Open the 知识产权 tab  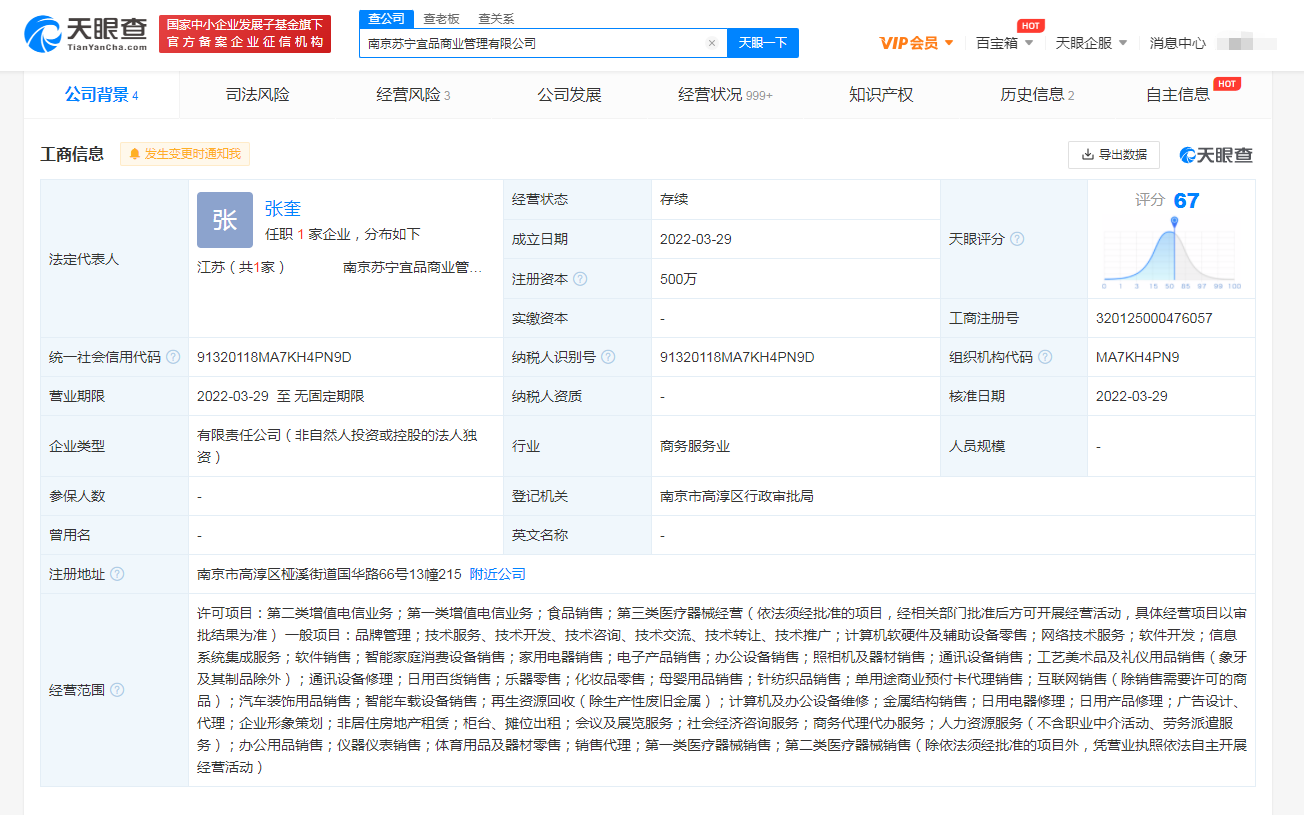click(x=881, y=95)
